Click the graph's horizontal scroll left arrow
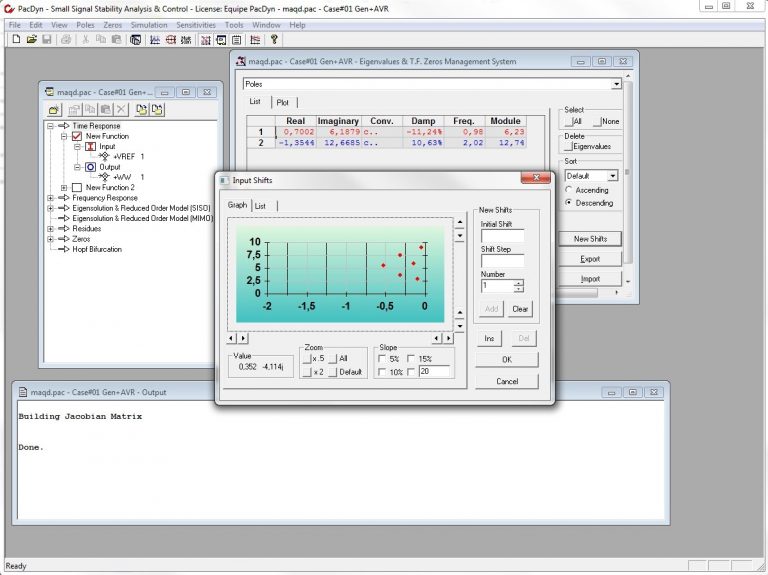The width and height of the screenshot is (768, 575). pos(232,338)
